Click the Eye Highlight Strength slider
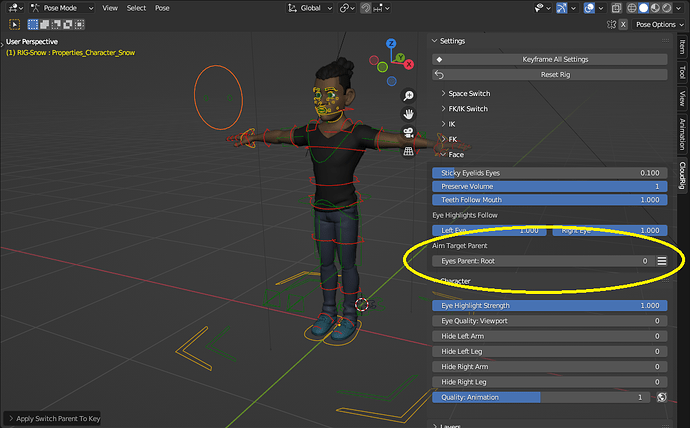The width and height of the screenshot is (690, 428). (x=550, y=306)
